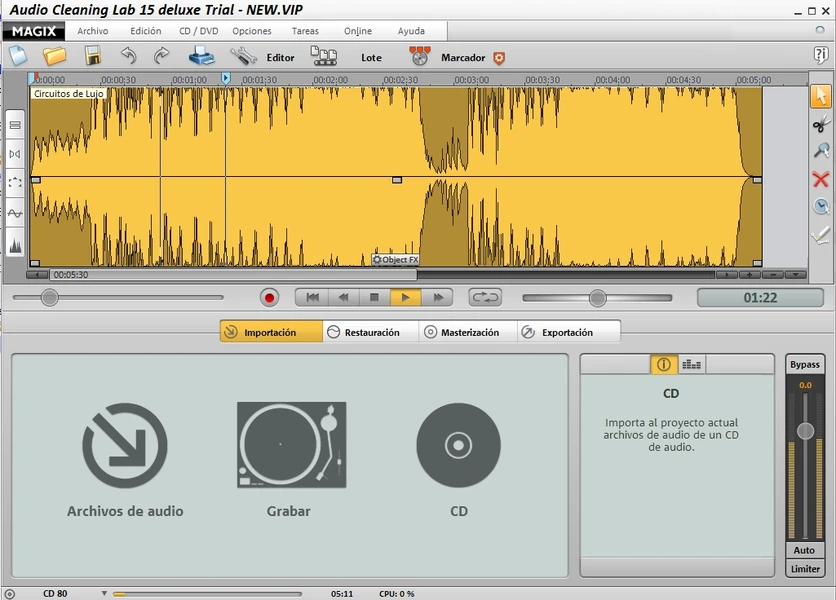Viewport: 836px width, 600px height.
Task: Select the clock time tool
Action: click(821, 206)
